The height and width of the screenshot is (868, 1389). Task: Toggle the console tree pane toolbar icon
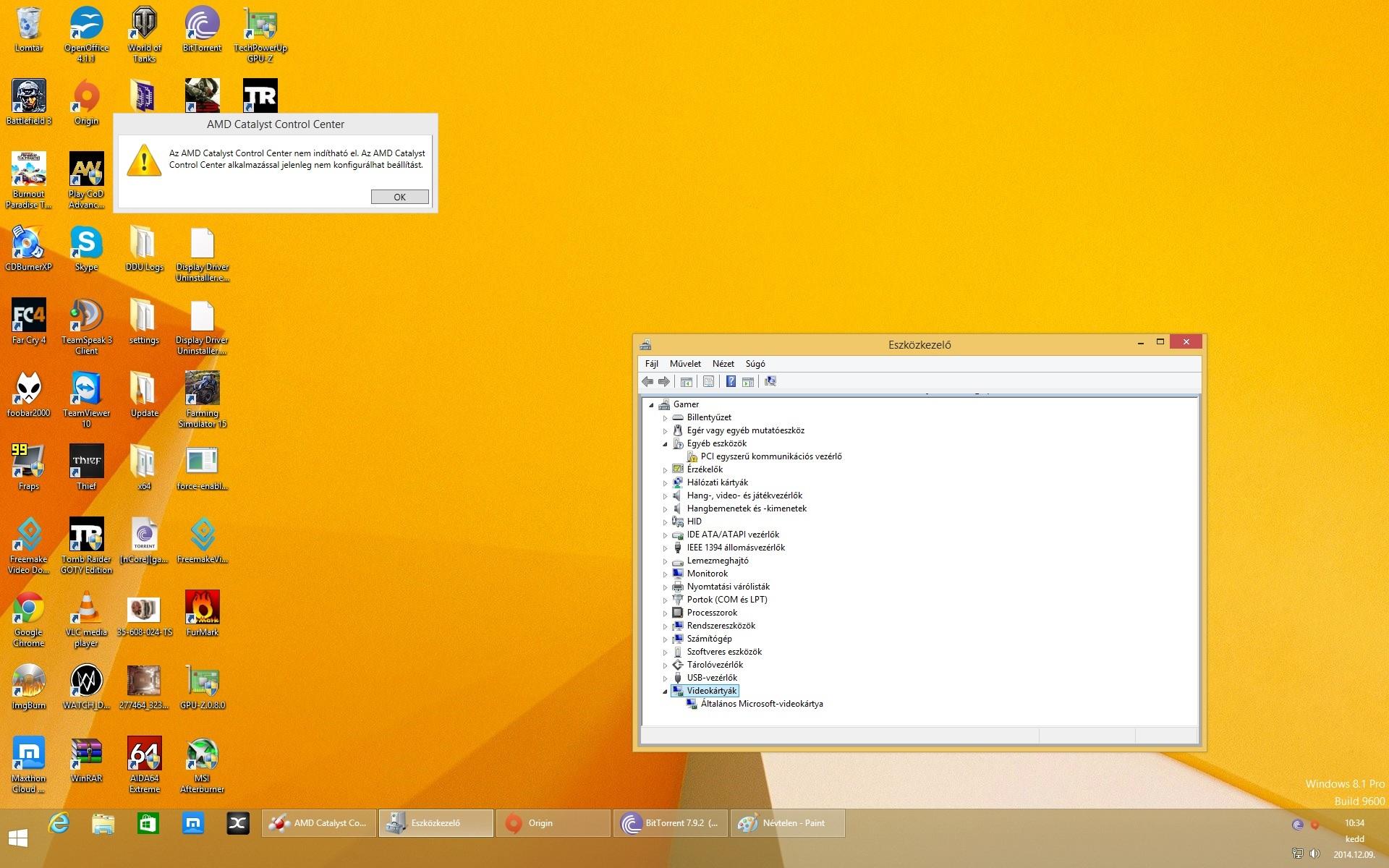pyautogui.click(x=687, y=381)
